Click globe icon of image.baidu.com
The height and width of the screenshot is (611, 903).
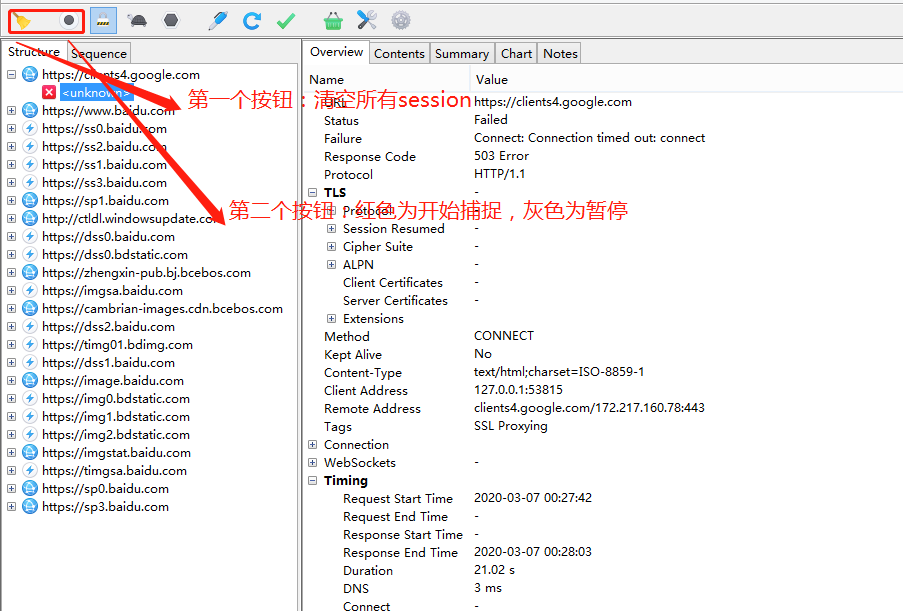coord(30,380)
